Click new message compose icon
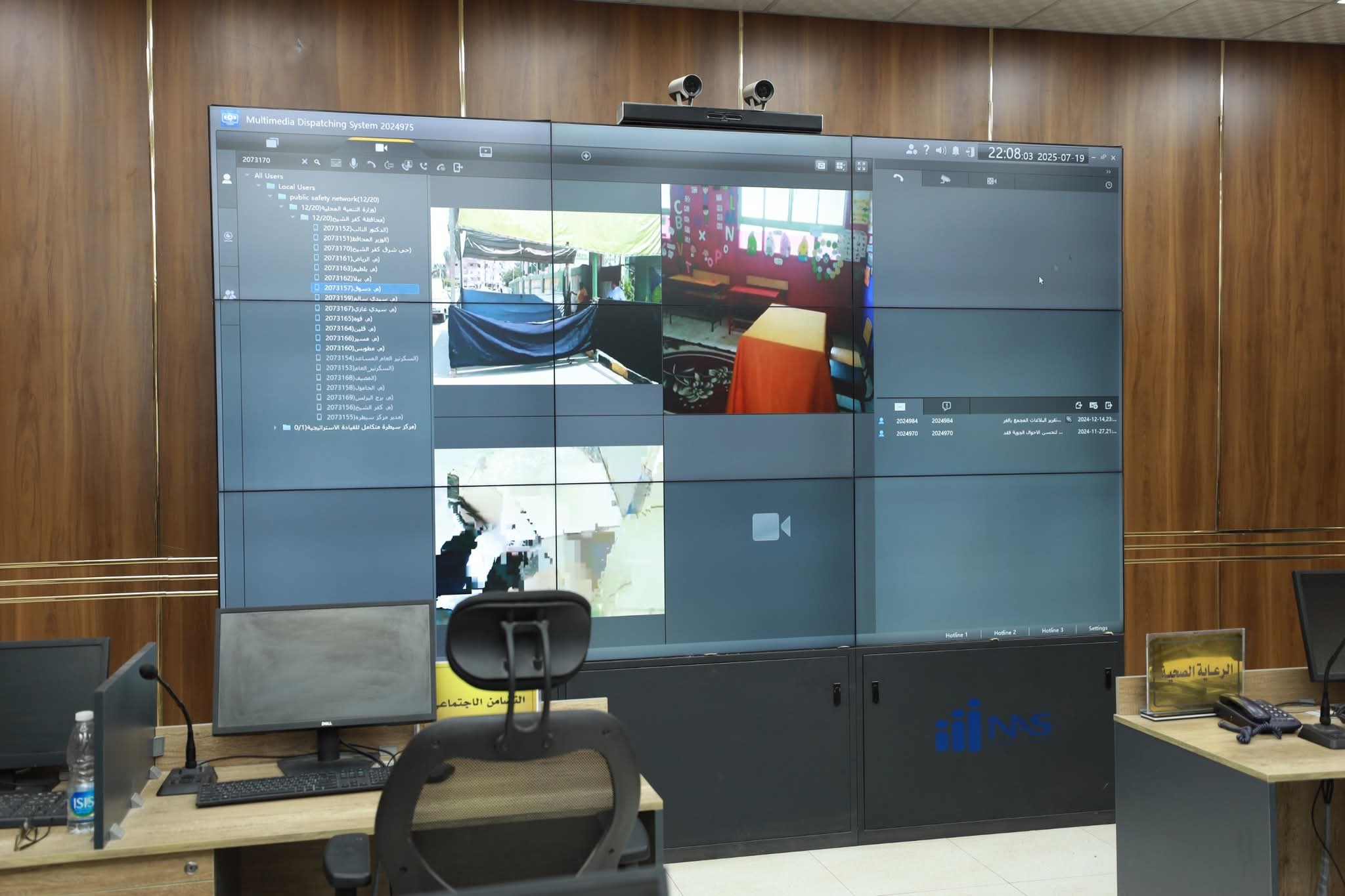The height and width of the screenshot is (896, 1345). (x=1078, y=405)
